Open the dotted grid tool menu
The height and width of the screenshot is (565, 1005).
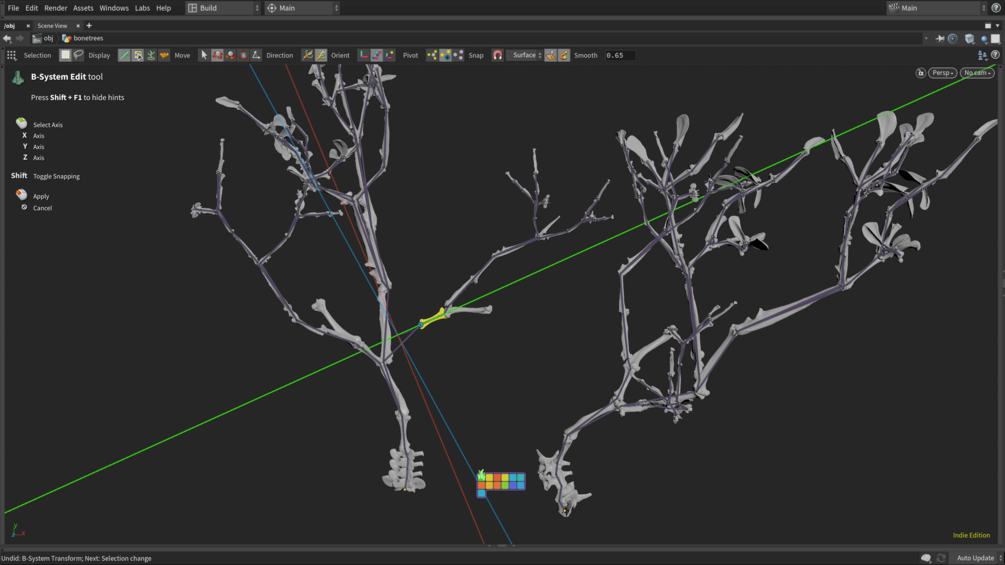[12, 56]
